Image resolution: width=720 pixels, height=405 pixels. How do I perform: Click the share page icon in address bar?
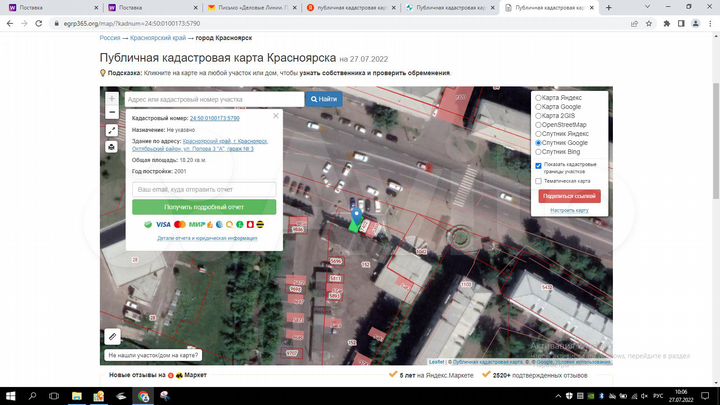(x=634, y=23)
